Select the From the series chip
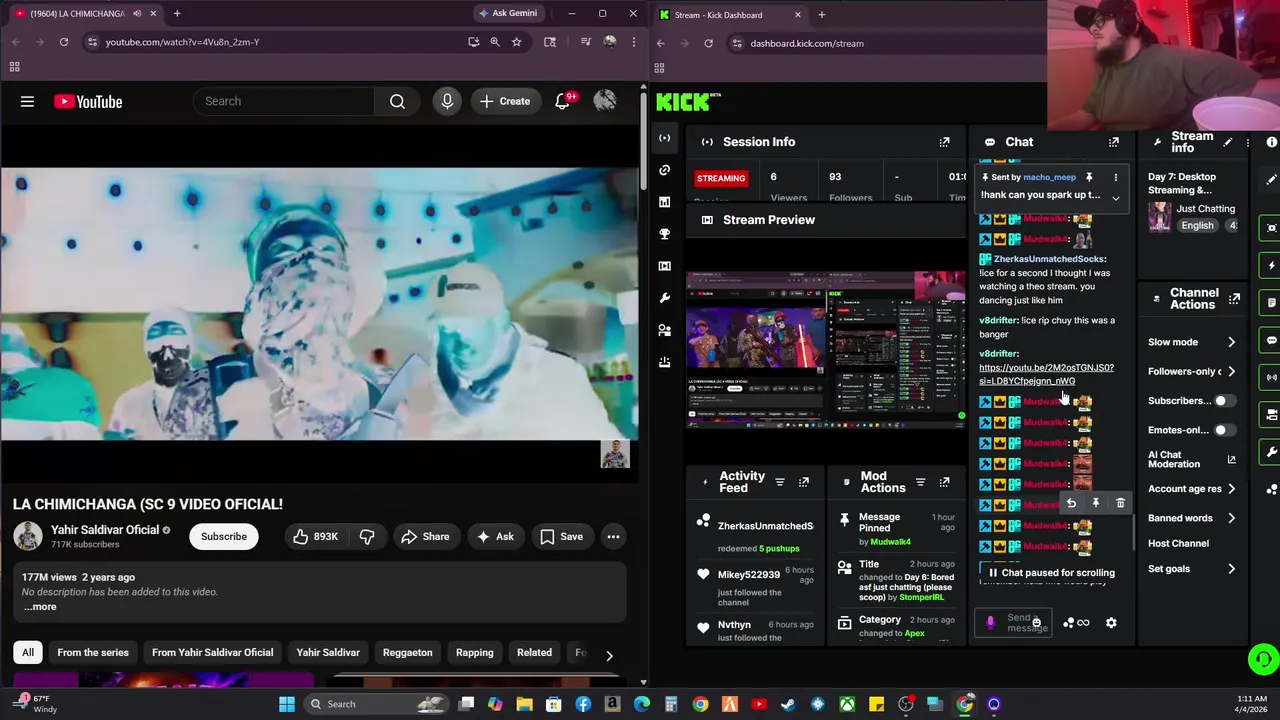The image size is (1280, 720). tap(93, 653)
